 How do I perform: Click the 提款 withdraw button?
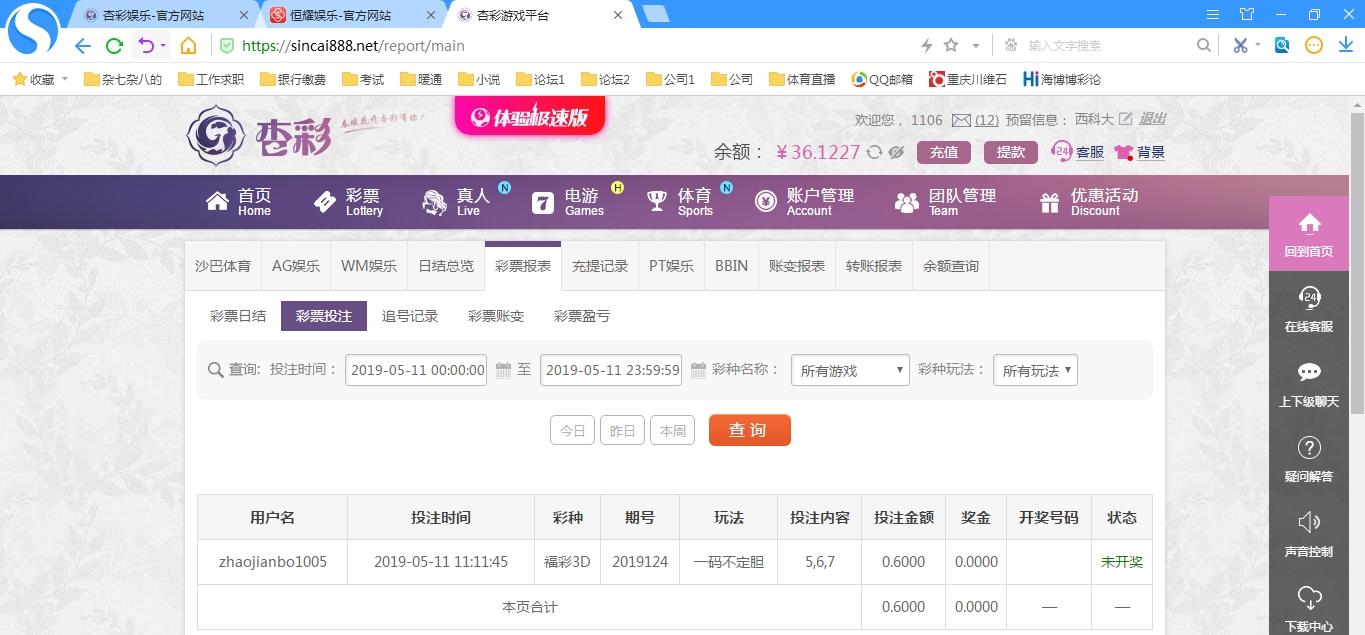[x=1011, y=152]
